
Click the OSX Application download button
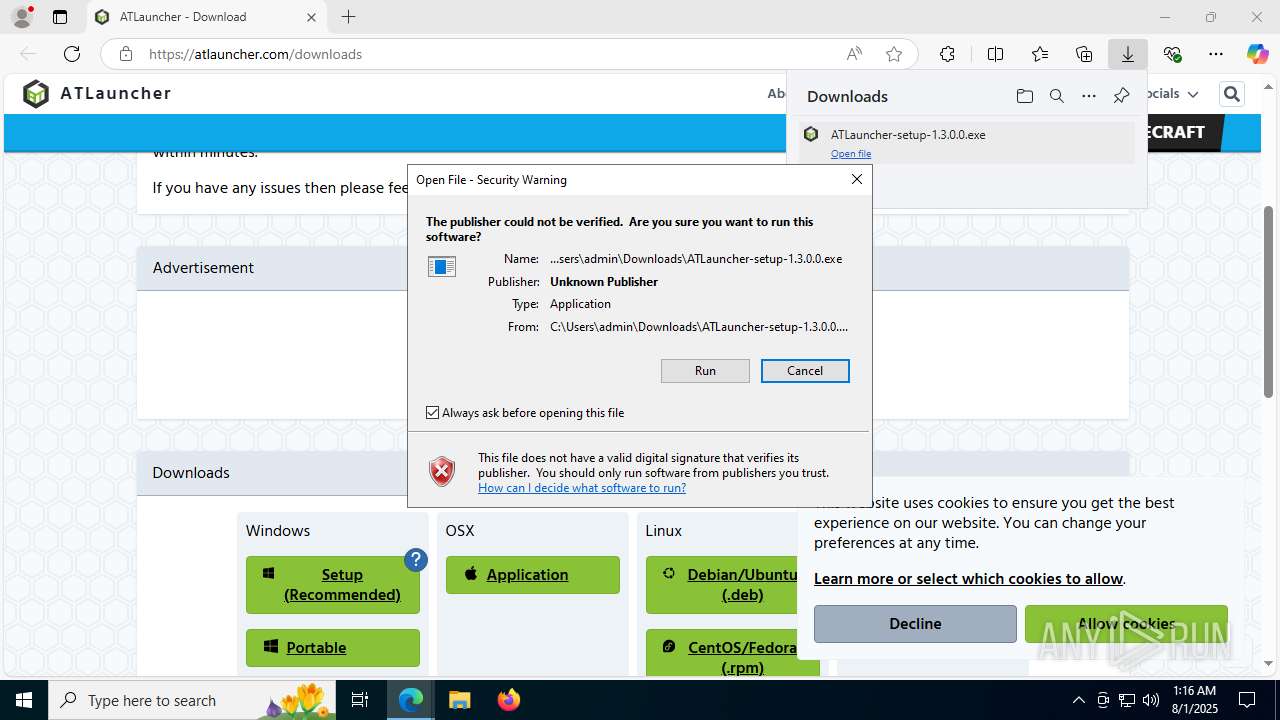click(x=533, y=575)
